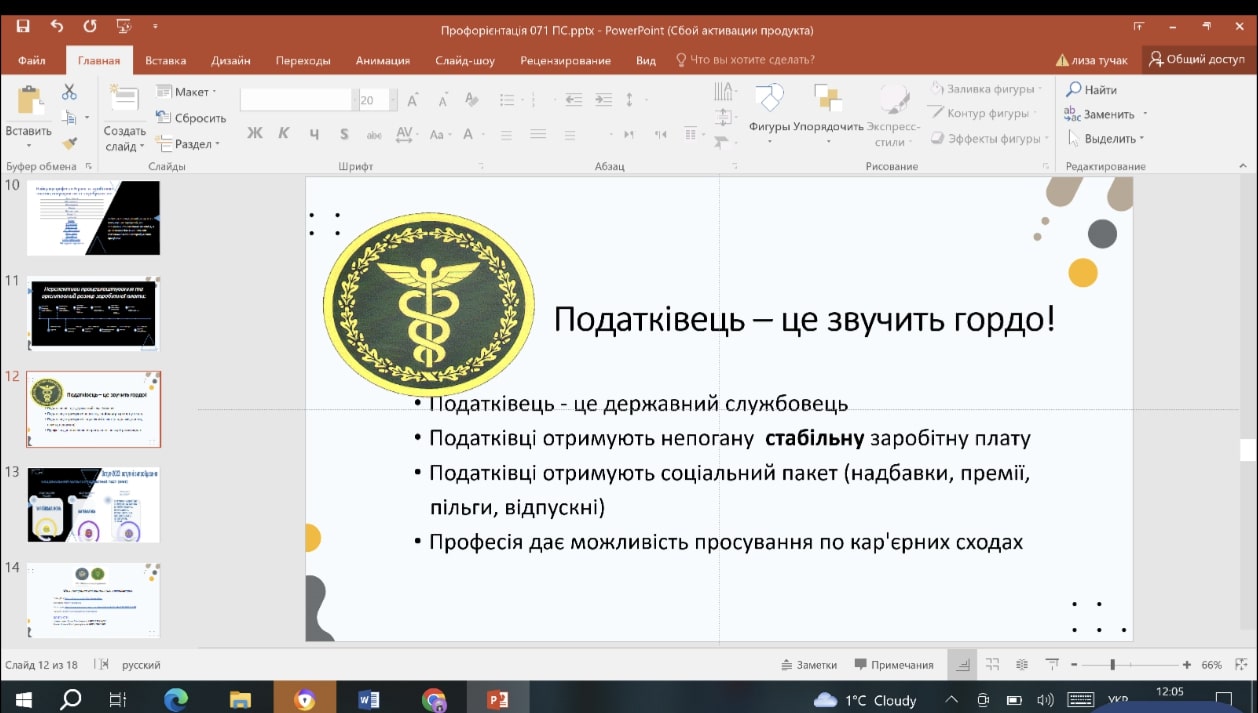
Task: Switch to Дизайн ribbon tab
Action: click(x=231, y=60)
